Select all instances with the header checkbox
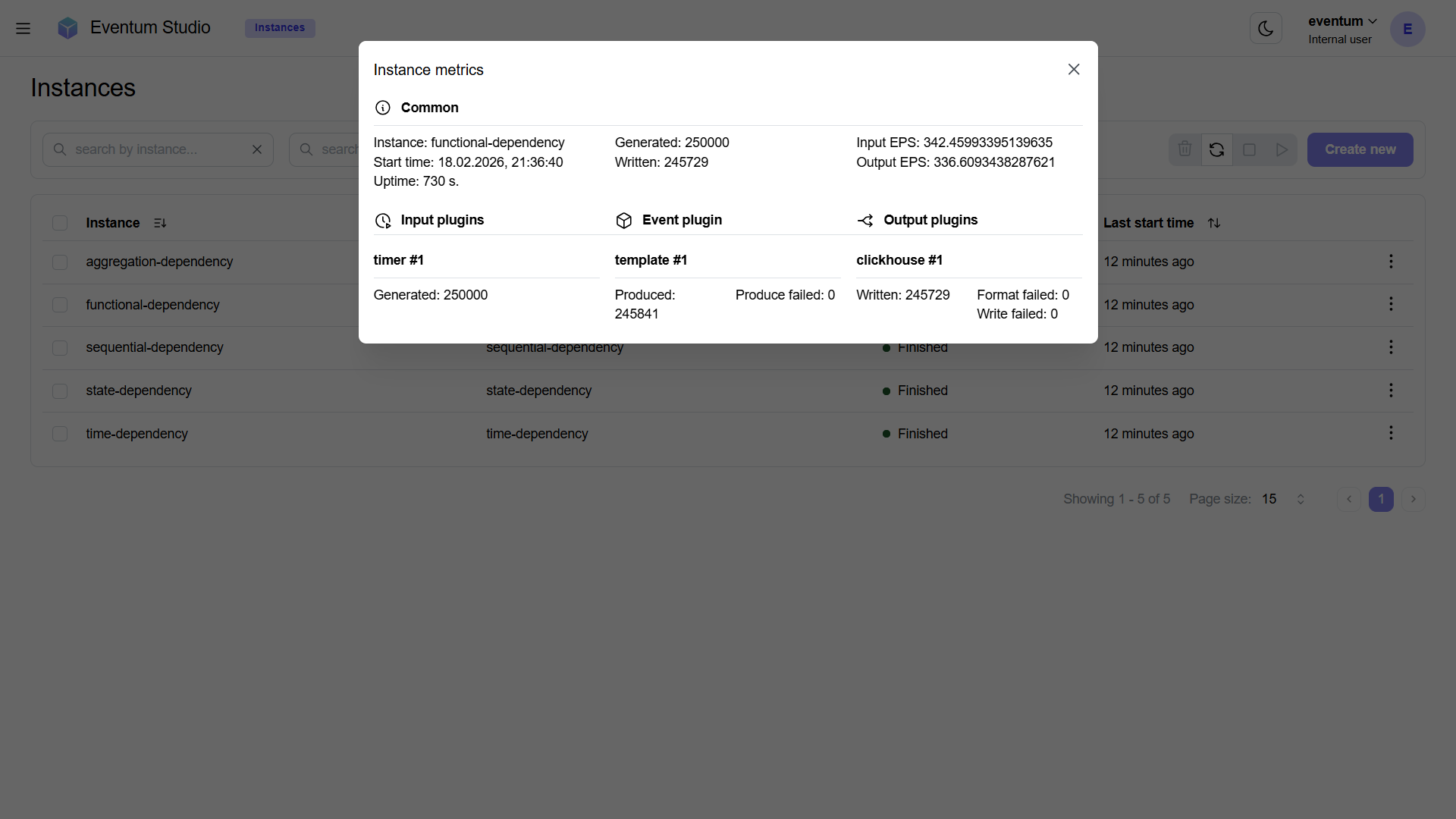This screenshot has width=1456, height=819. click(59, 222)
